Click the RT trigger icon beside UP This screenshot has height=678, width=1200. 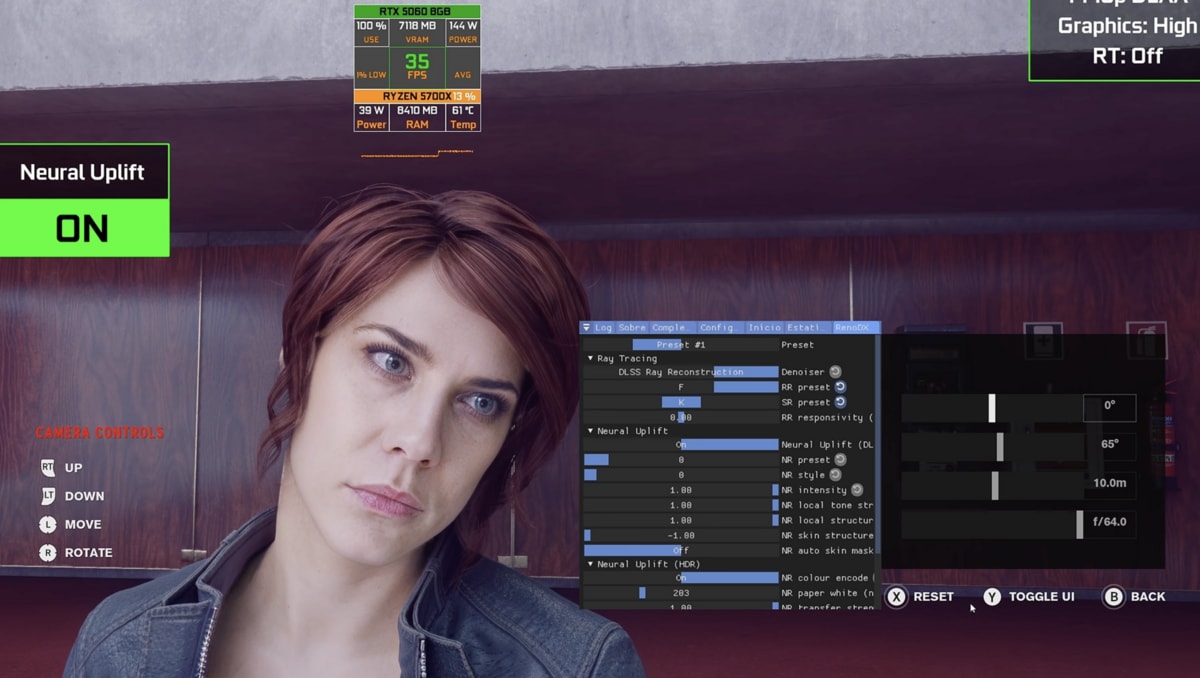(x=47, y=467)
